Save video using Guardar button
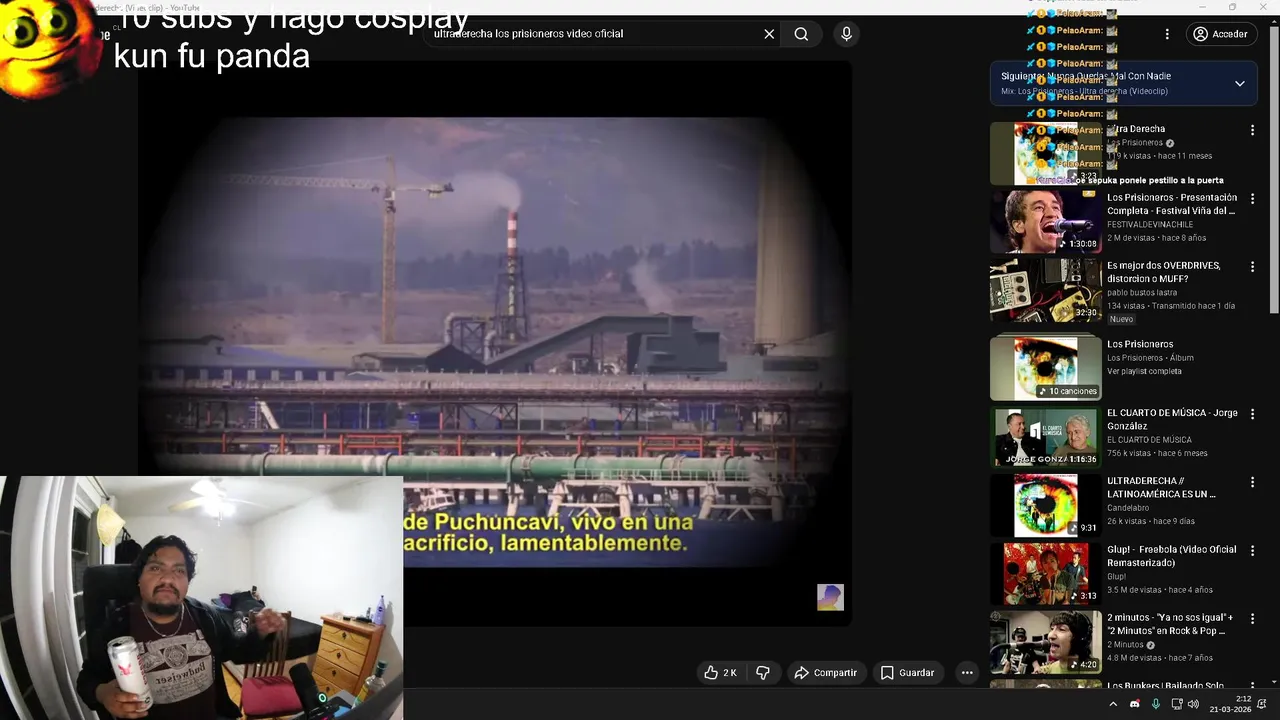1280x720 pixels. coord(907,673)
